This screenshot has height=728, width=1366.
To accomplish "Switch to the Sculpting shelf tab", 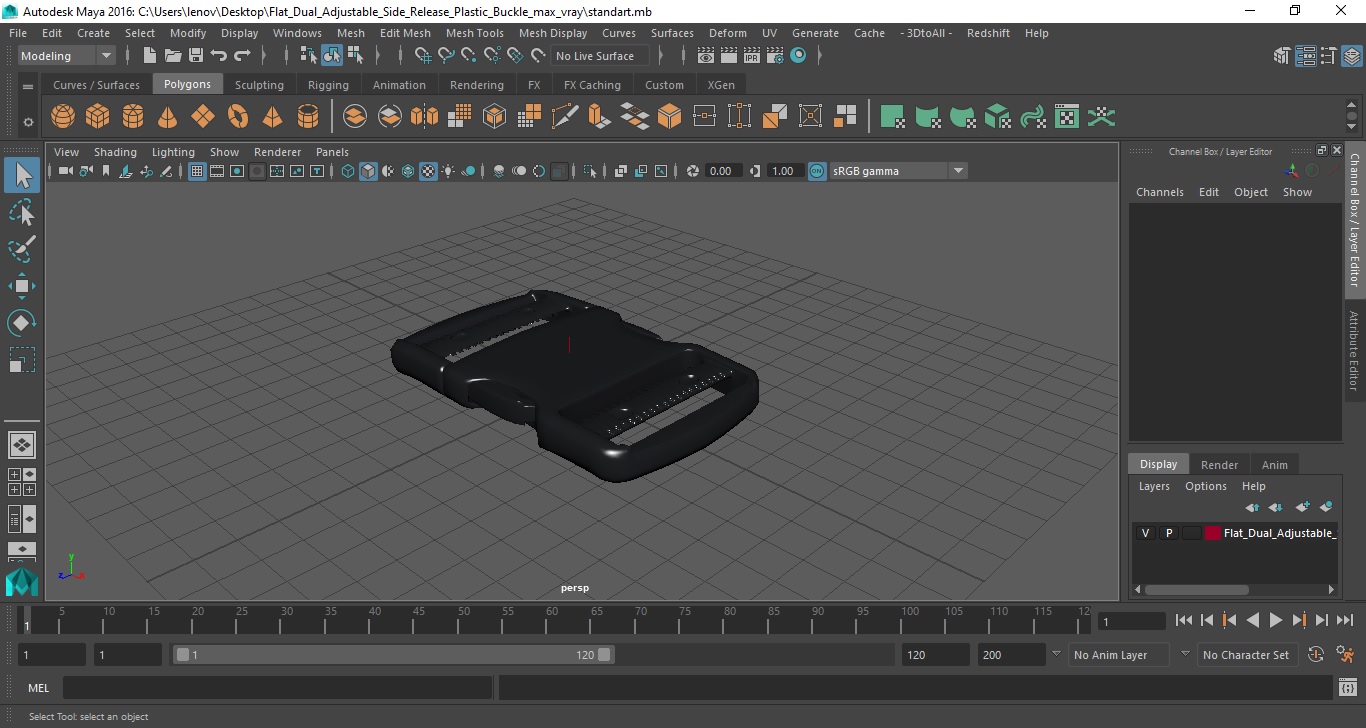I will [259, 85].
